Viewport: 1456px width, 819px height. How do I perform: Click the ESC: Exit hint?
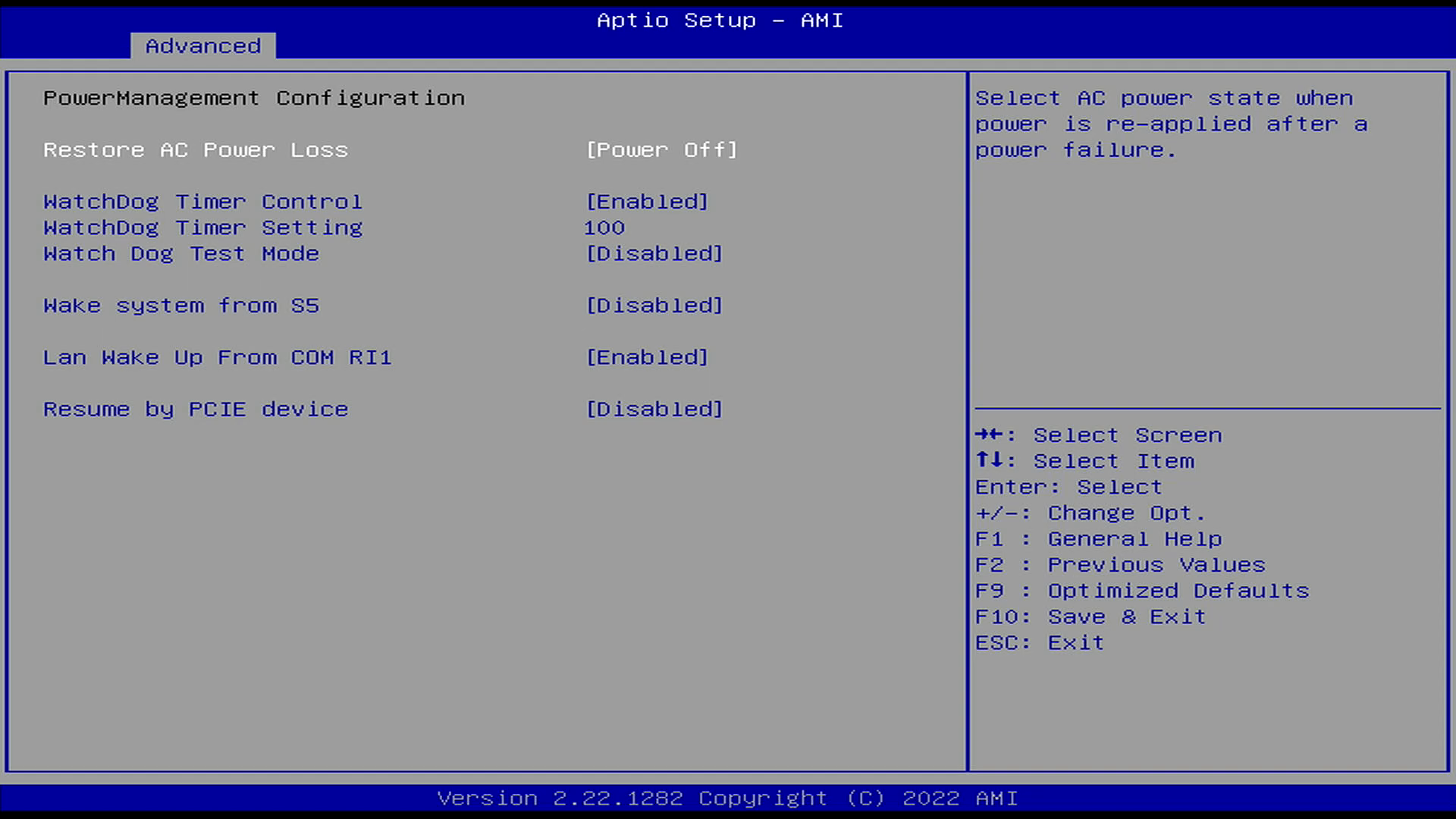click(x=1040, y=643)
